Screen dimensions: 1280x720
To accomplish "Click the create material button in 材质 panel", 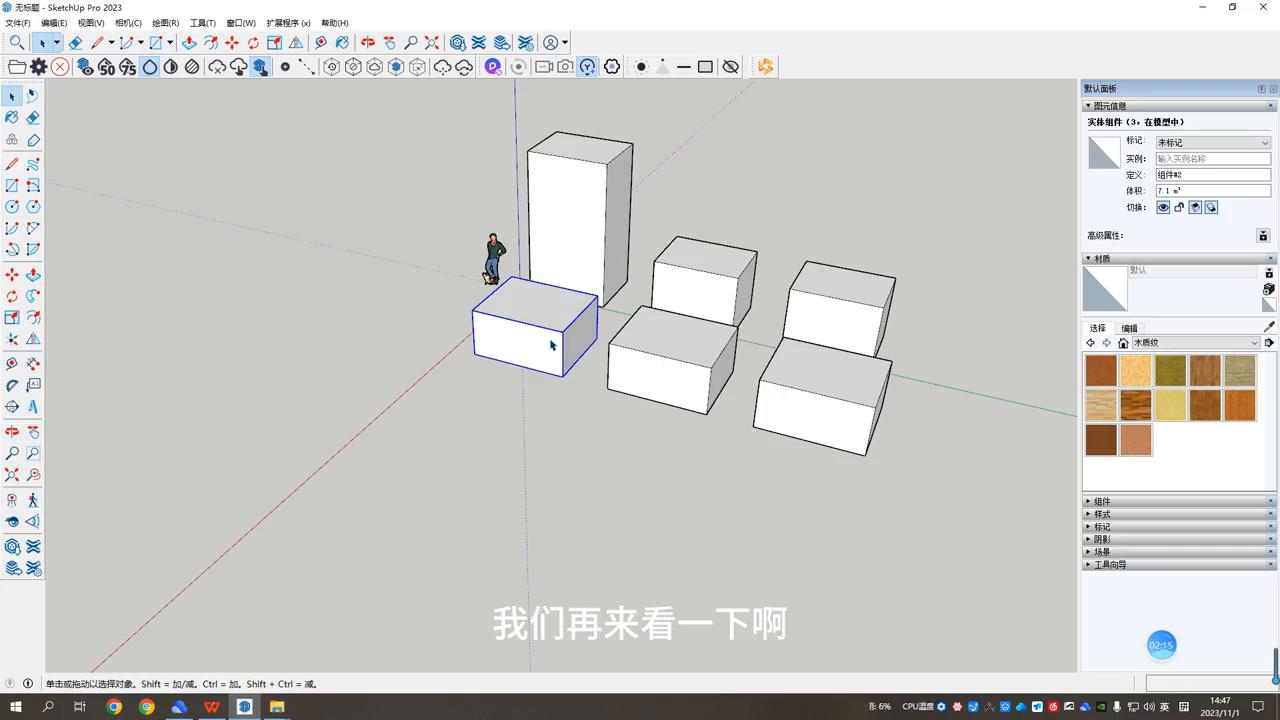I will [1268, 288].
